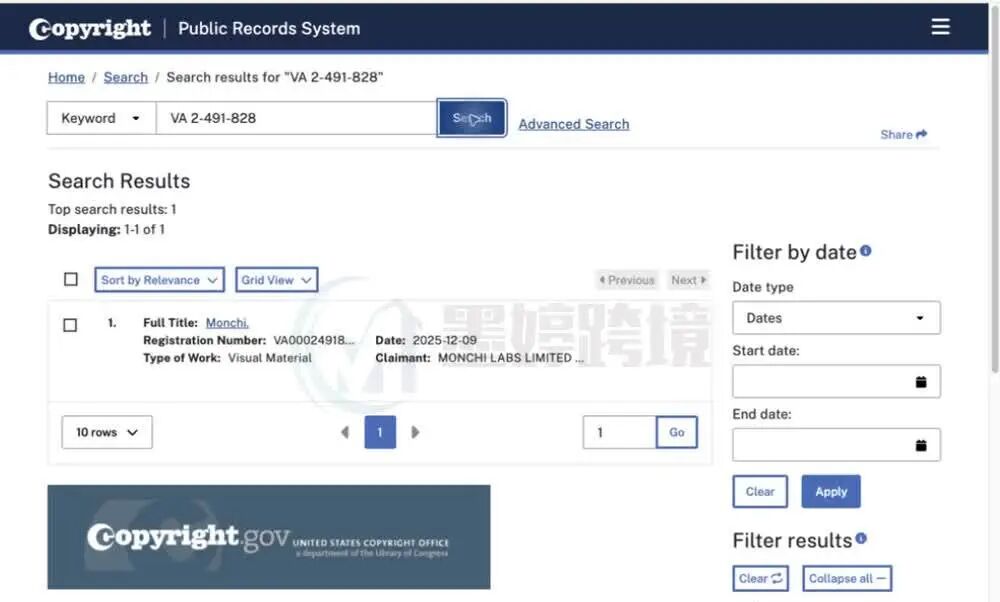Click the Share arrow icon
Screen dimensions: 1000x602
[x=921, y=134]
